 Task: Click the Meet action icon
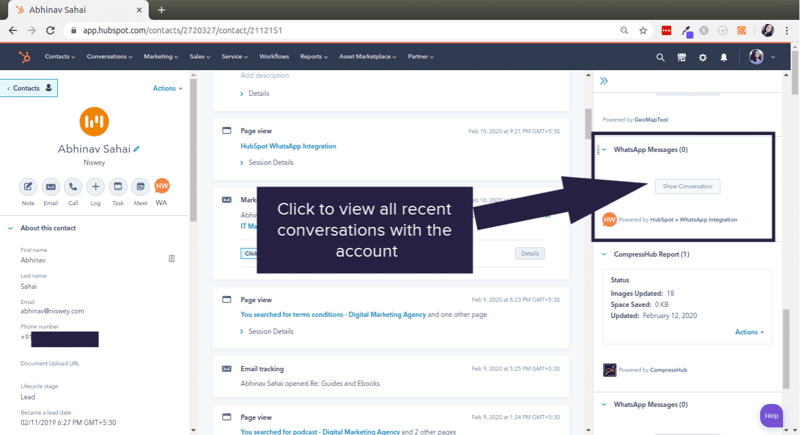point(140,187)
